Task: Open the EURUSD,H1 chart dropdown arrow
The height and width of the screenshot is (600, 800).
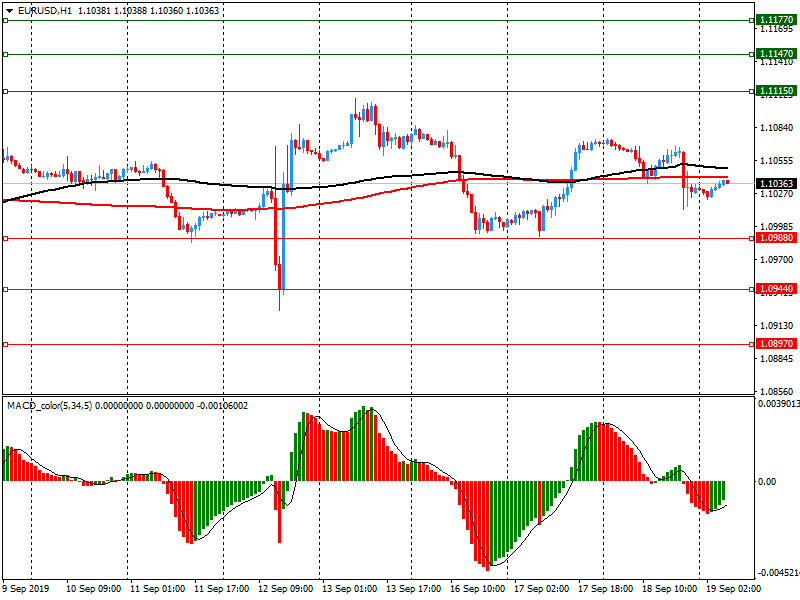Action: point(10,11)
